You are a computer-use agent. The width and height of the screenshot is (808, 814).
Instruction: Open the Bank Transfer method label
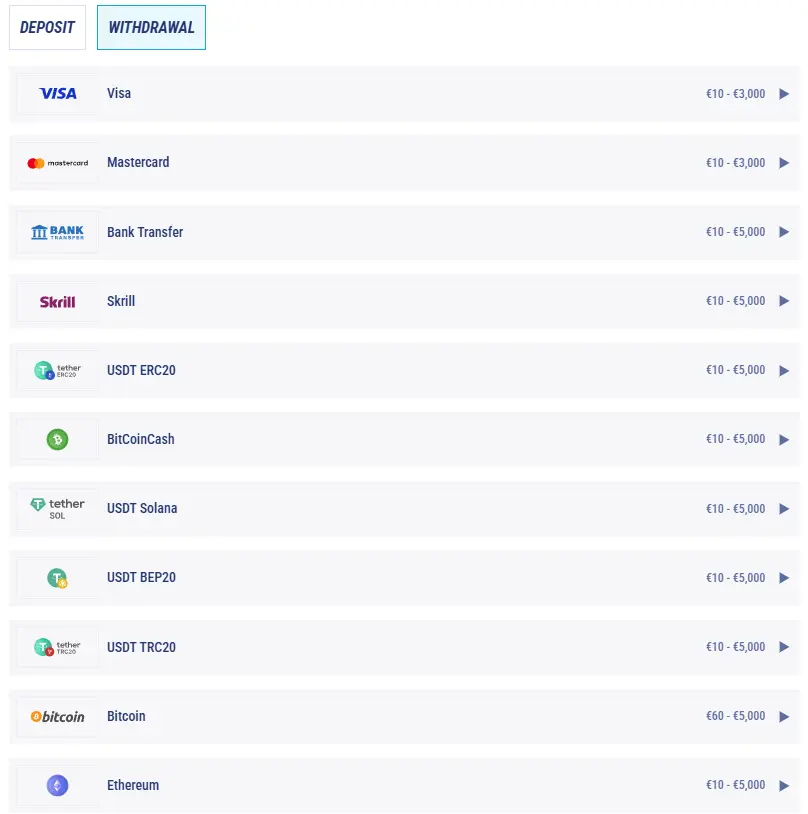click(x=145, y=232)
